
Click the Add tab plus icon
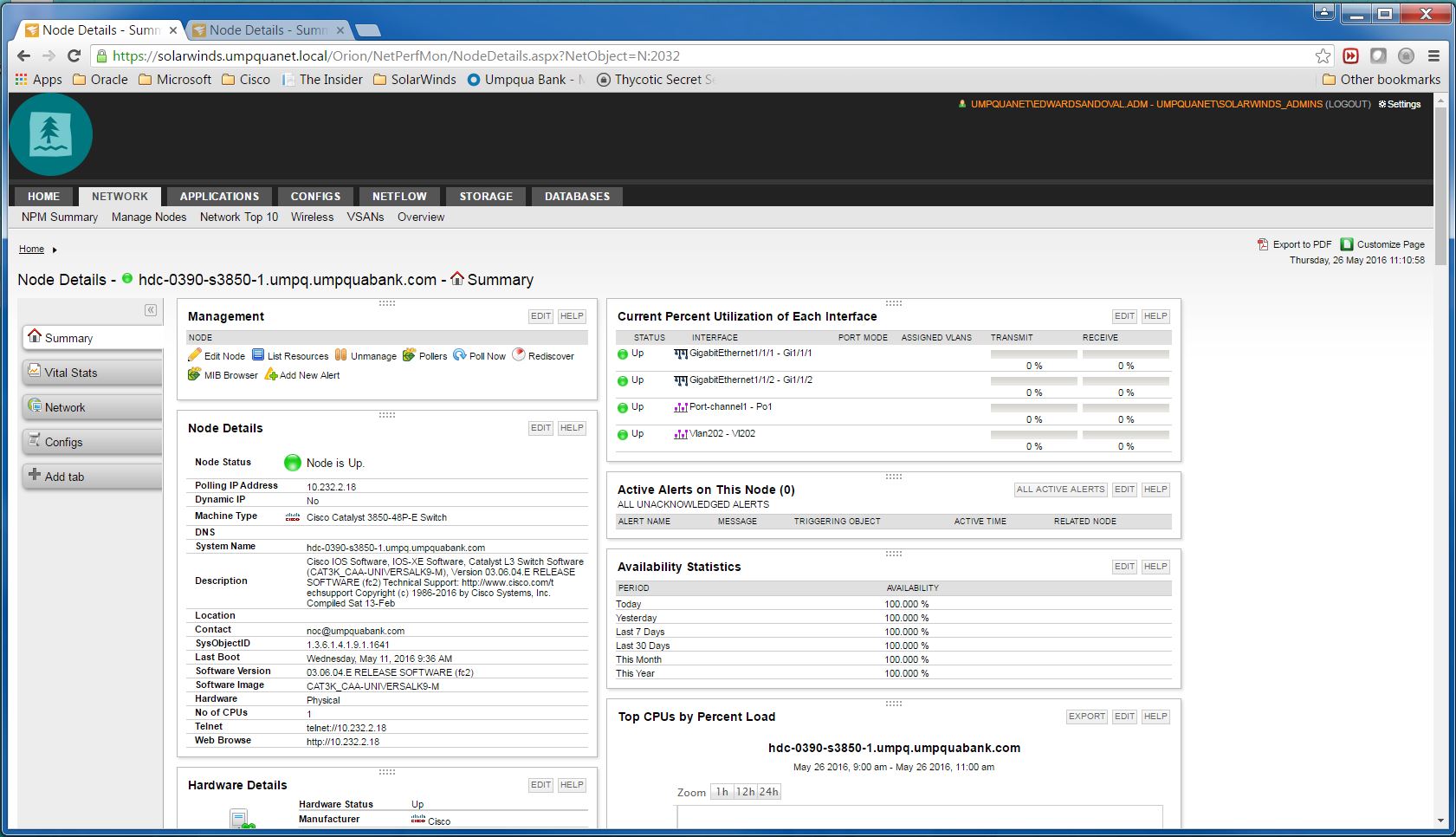click(x=35, y=475)
